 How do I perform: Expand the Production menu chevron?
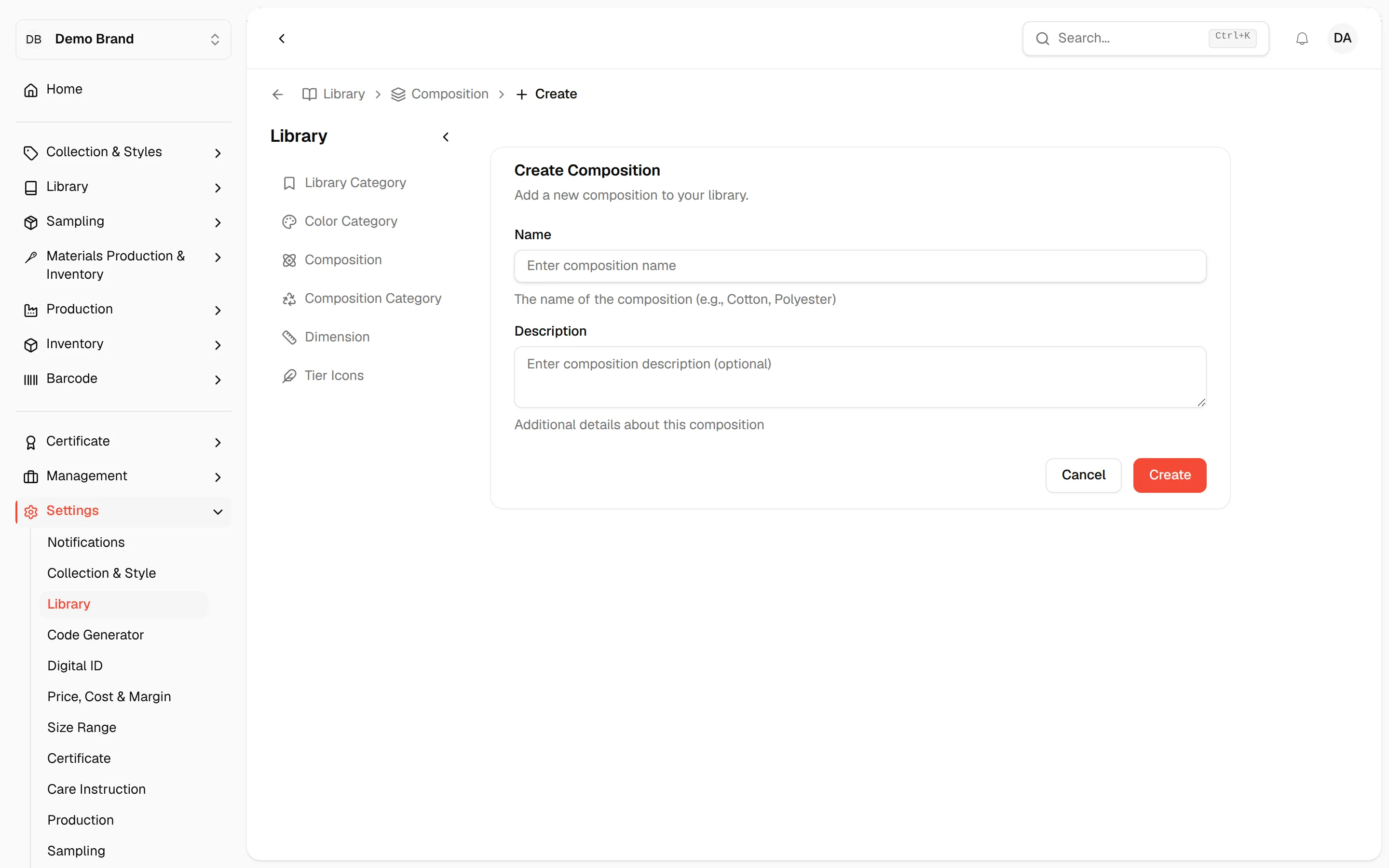pyautogui.click(x=218, y=310)
